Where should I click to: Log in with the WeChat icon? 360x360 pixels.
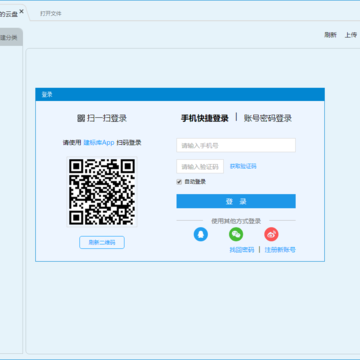tap(236, 234)
